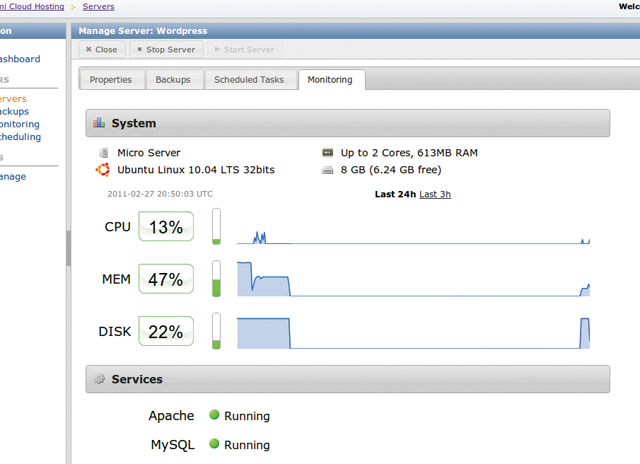Click the Manage Server: Wordpress title

(143, 31)
